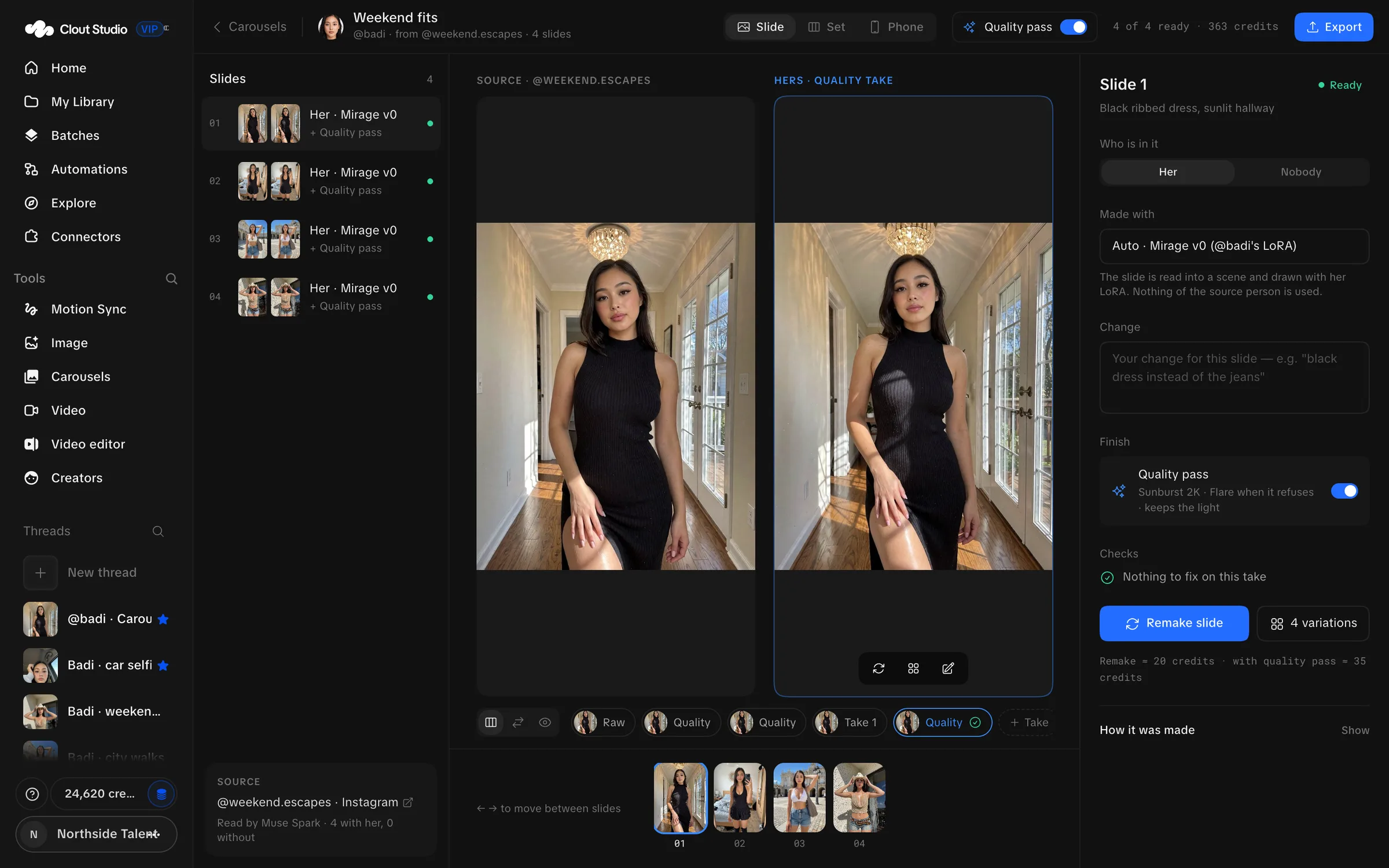The image size is (1389, 868).
Task: Select slide 03 thumbnail in bottom strip
Action: pyautogui.click(x=799, y=797)
